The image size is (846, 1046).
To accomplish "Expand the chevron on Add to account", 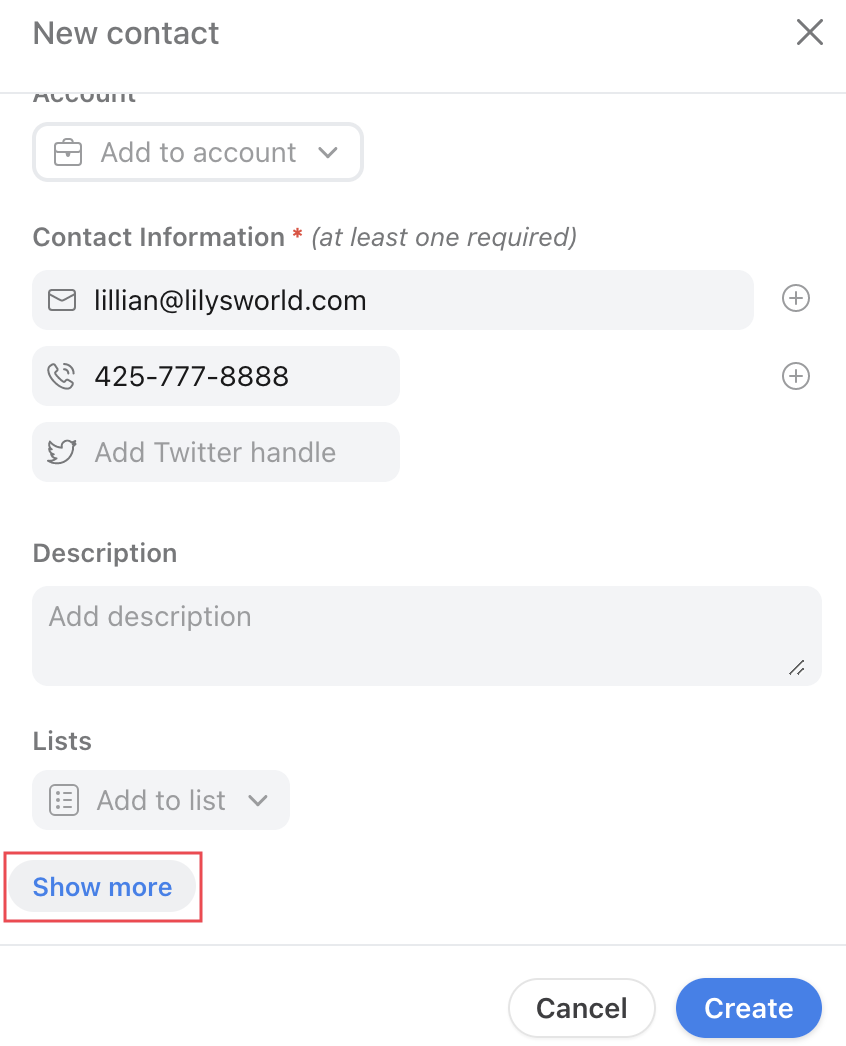I will pos(328,153).
